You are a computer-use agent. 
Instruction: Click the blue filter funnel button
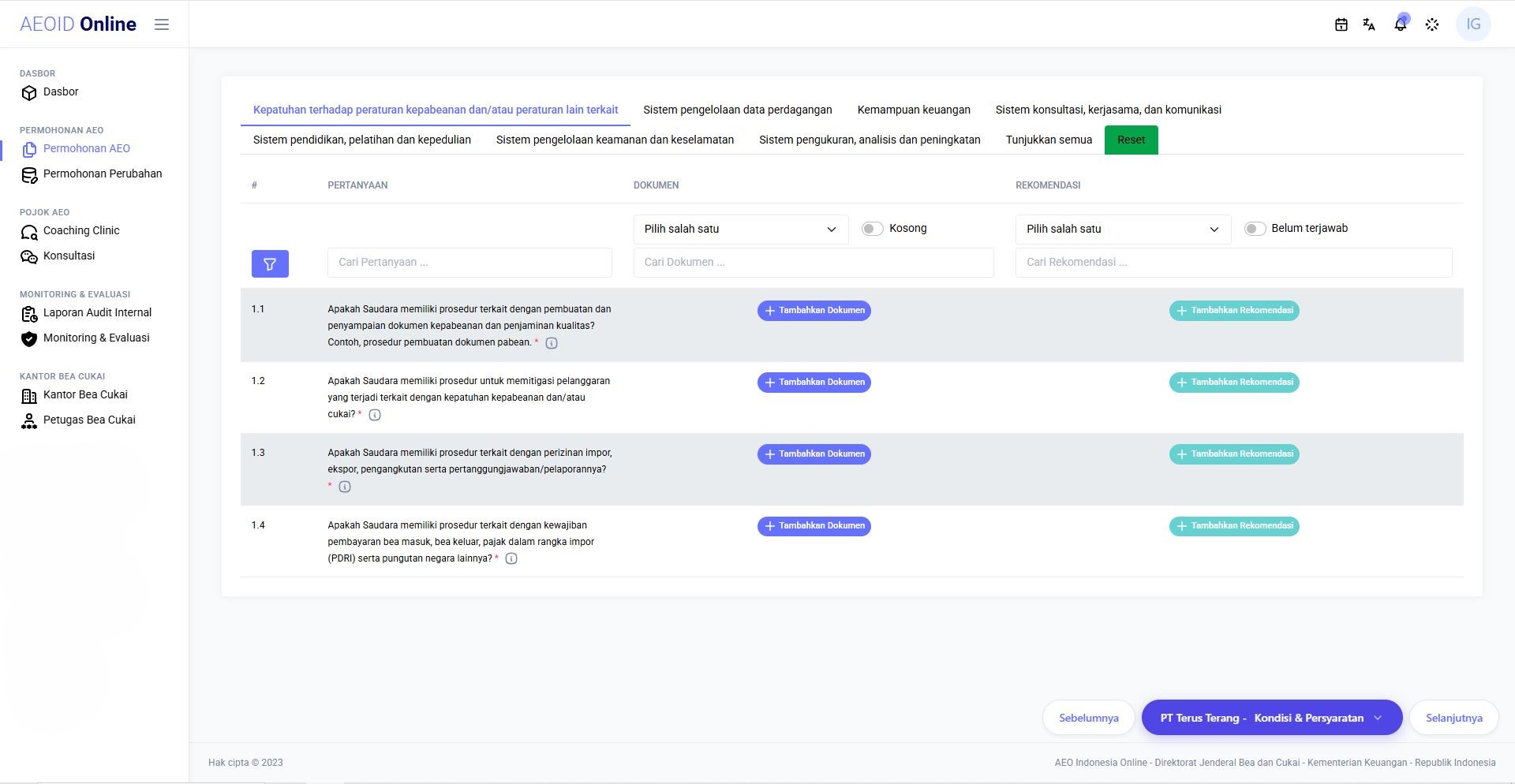270,264
